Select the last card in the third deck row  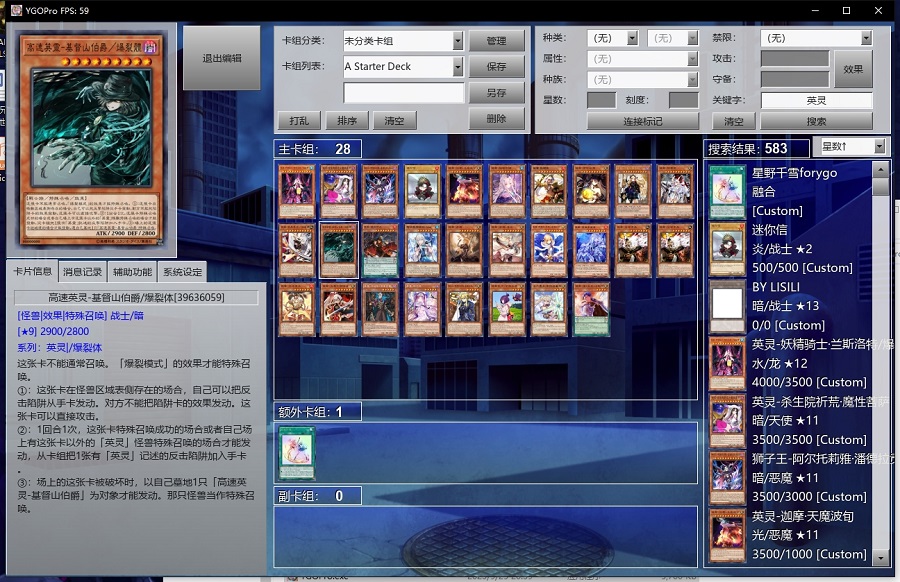pyautogui.click(x=591, y=309)
